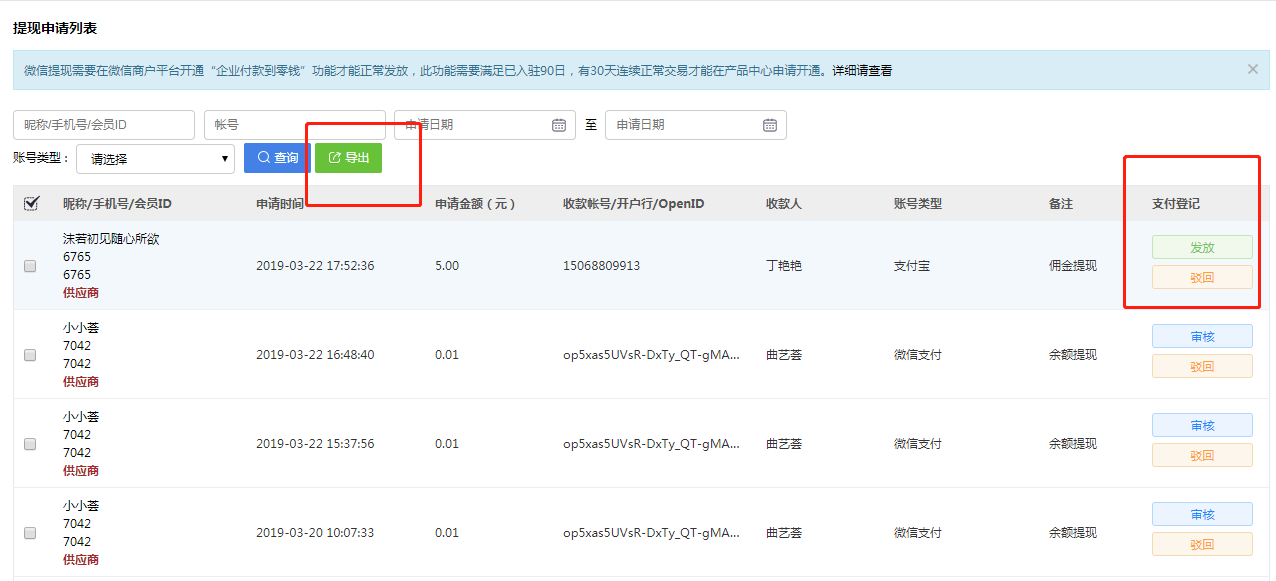Tick checkbox for the 15:37:56 withdrawal row
Screen dimensions: 1276x581
click(30, 444)
